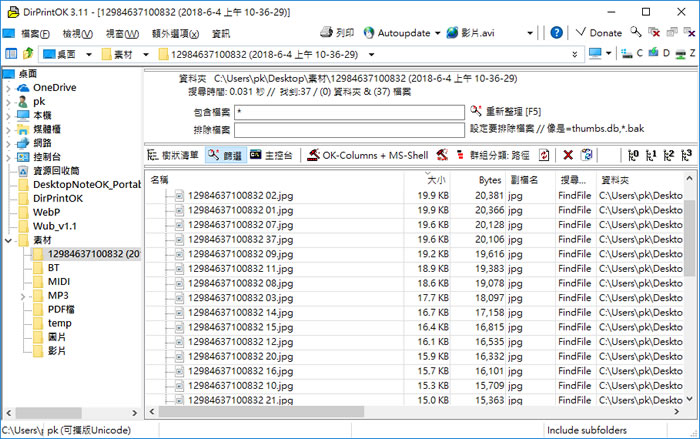Image resolution: width=700 pixels, height=439 pixels.
Task: Click the blue help question mark icon
Action: pos(556,33)
